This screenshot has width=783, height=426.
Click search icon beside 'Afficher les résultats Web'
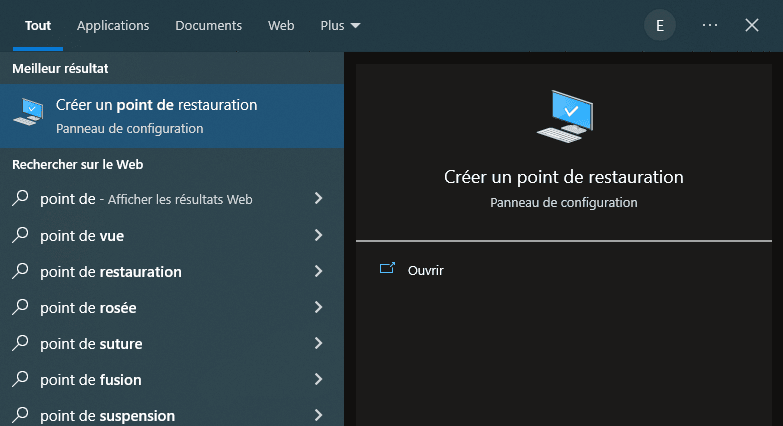pos(20,198)
